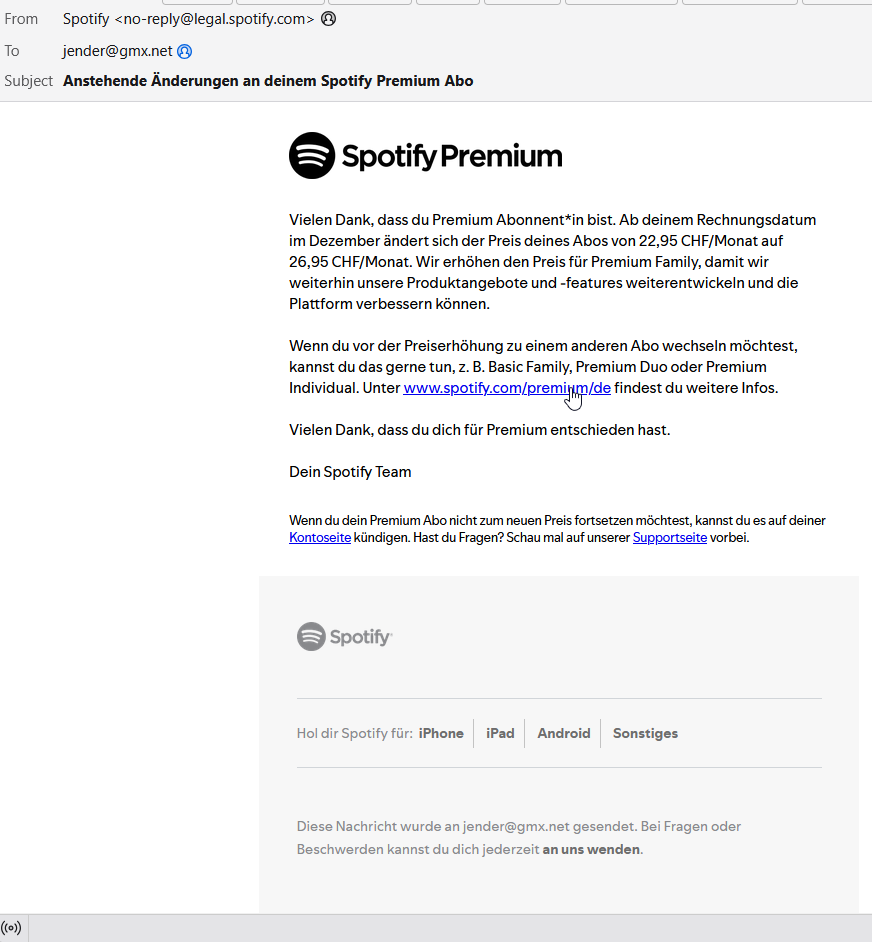Select the iPhone download link

click(x=441, y=733)
